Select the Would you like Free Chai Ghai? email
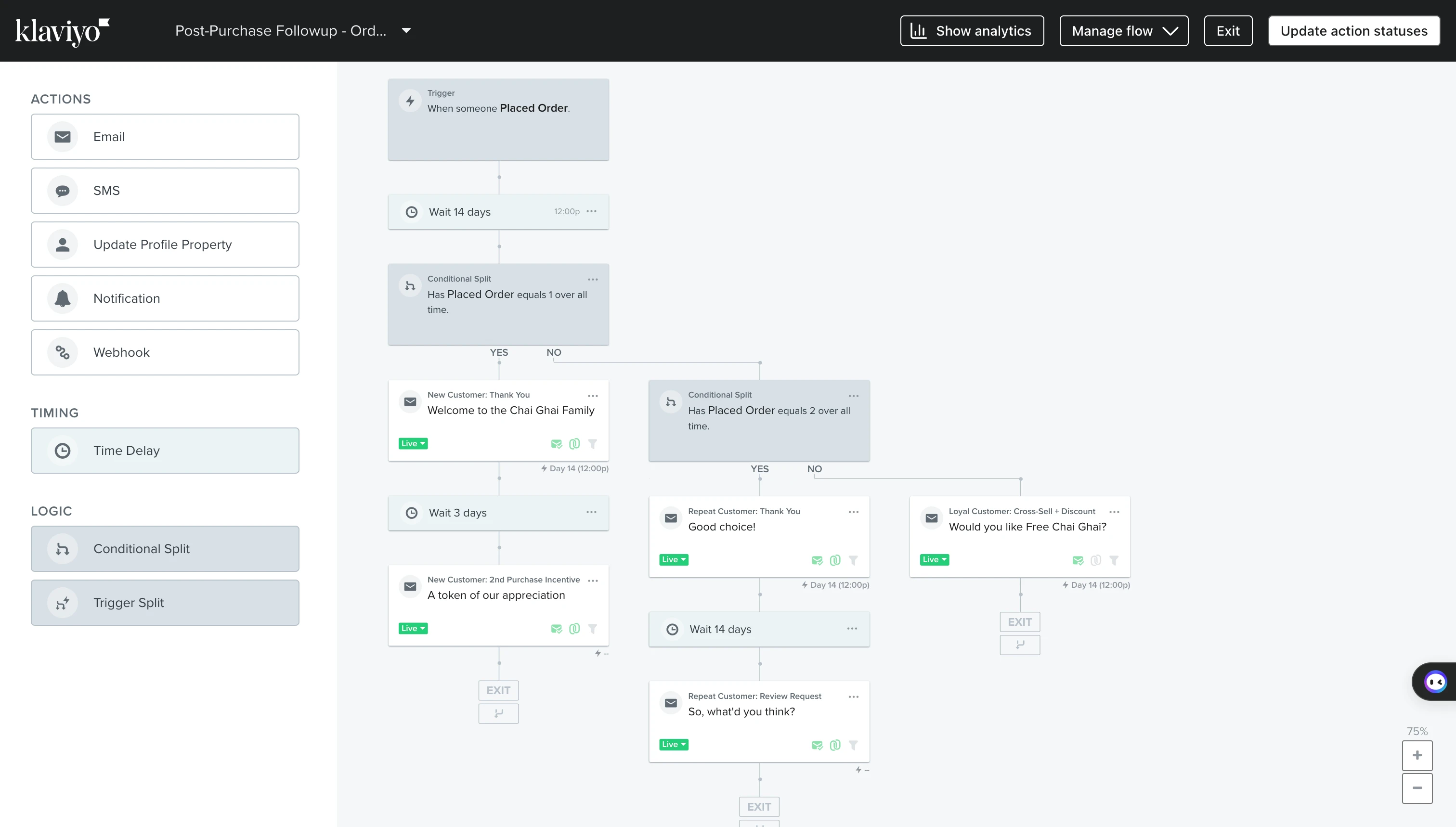The image size is (1456, 827). (1020, 537)
